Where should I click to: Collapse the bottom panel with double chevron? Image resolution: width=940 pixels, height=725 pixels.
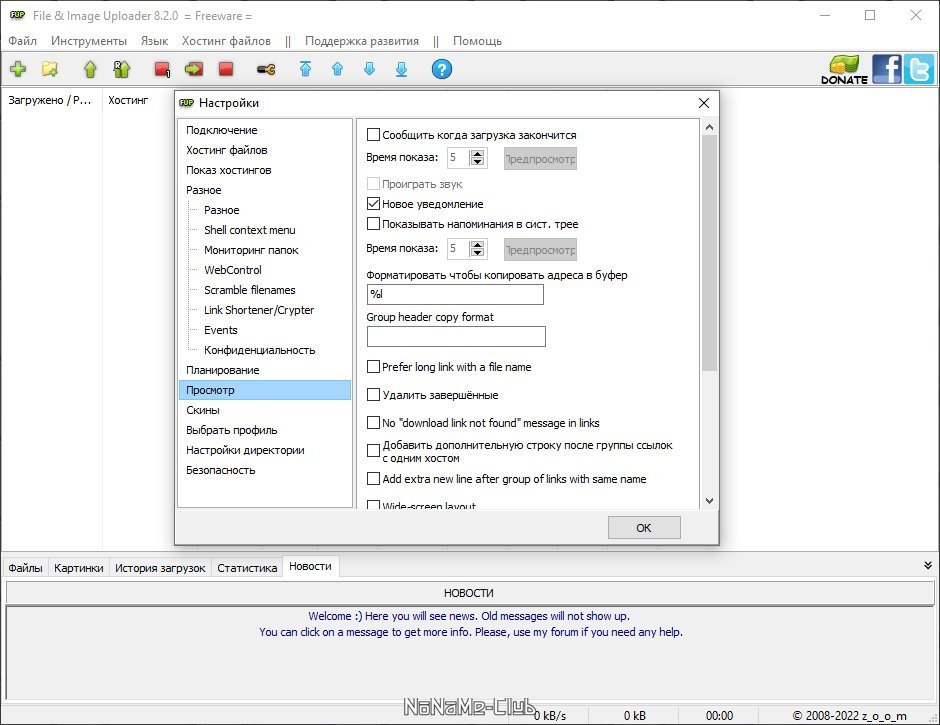click(927, 565)
